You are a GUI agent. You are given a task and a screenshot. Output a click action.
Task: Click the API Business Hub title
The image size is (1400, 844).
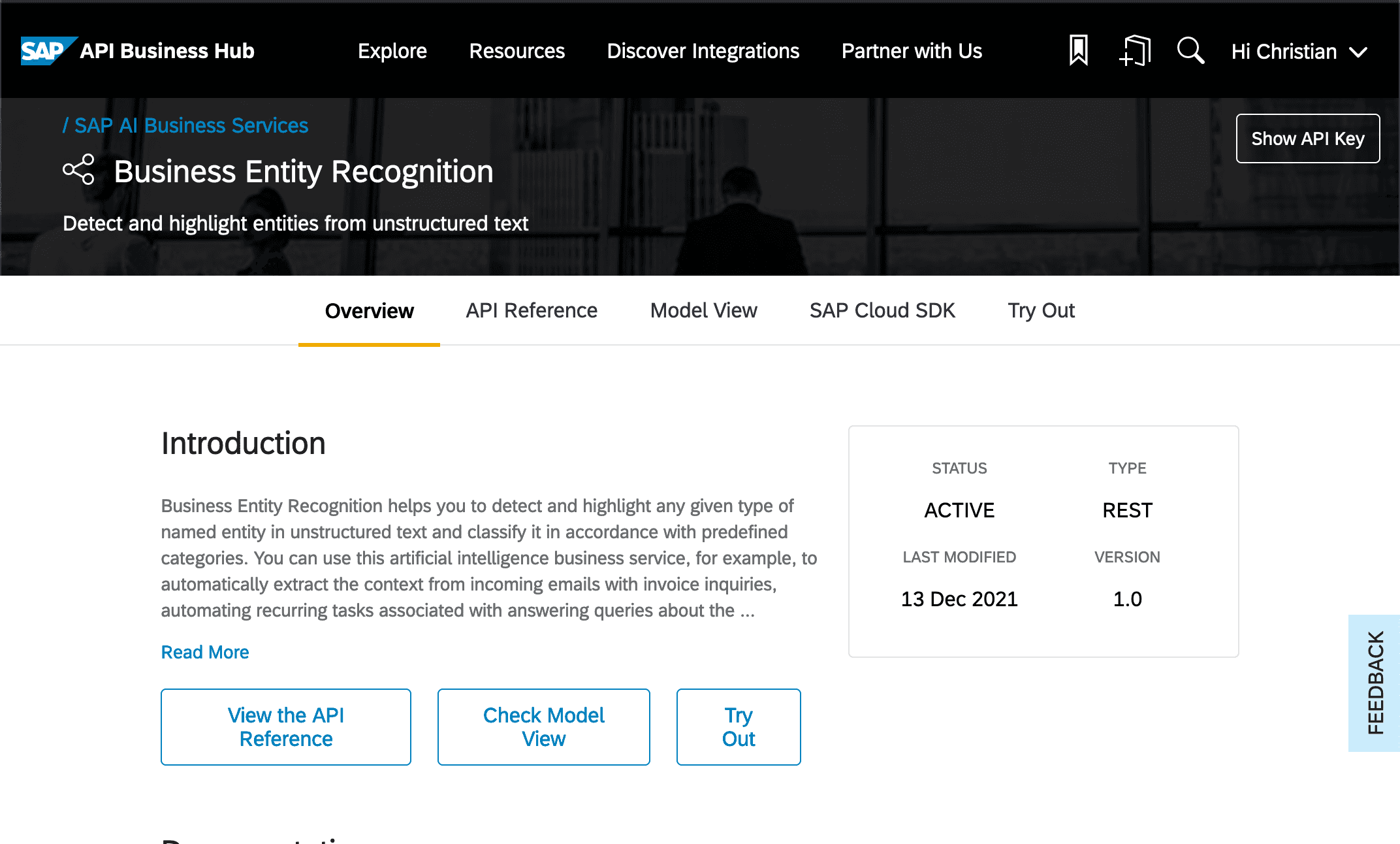[x=167, y=51]
